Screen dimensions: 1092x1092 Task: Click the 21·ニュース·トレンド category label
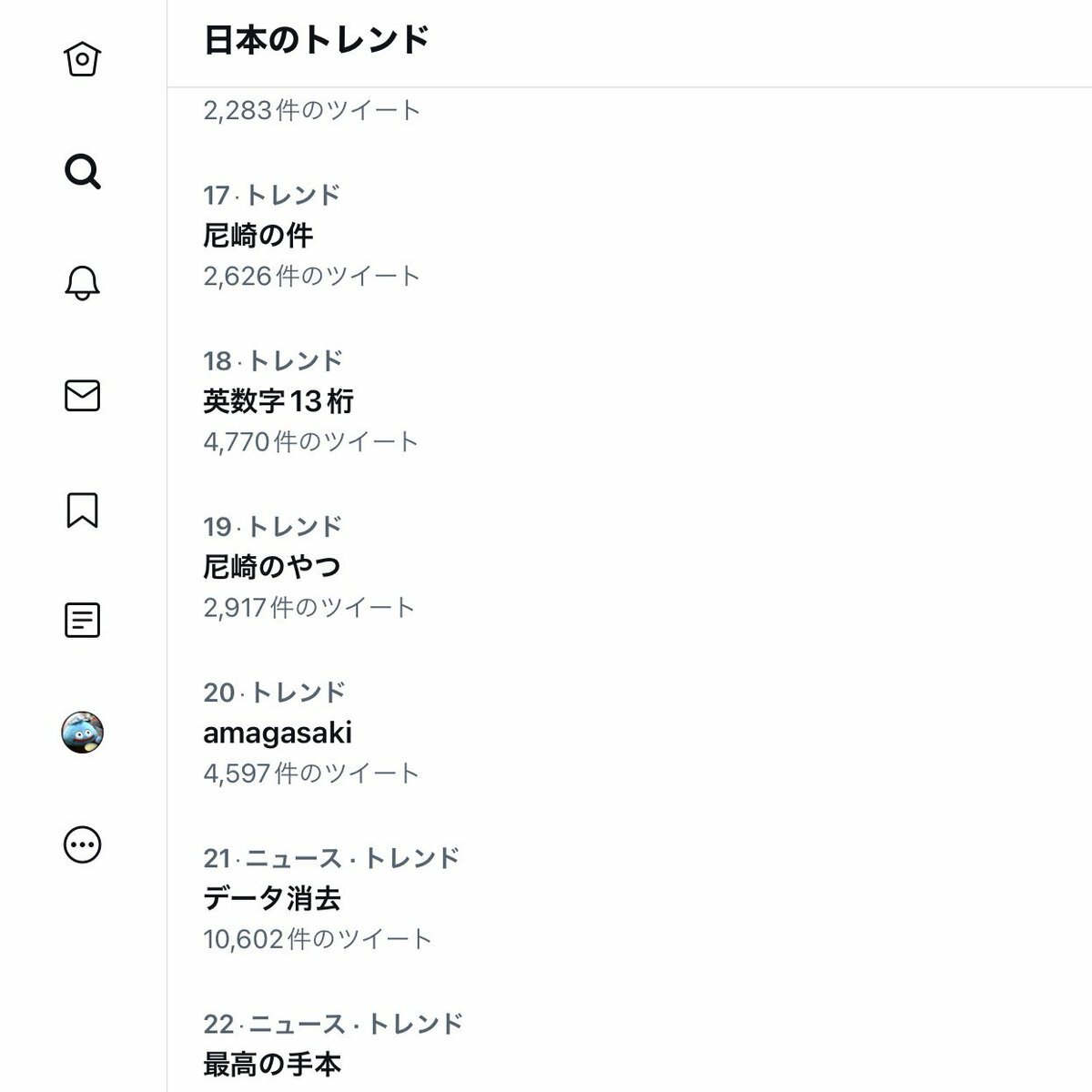tap(332, 858)
